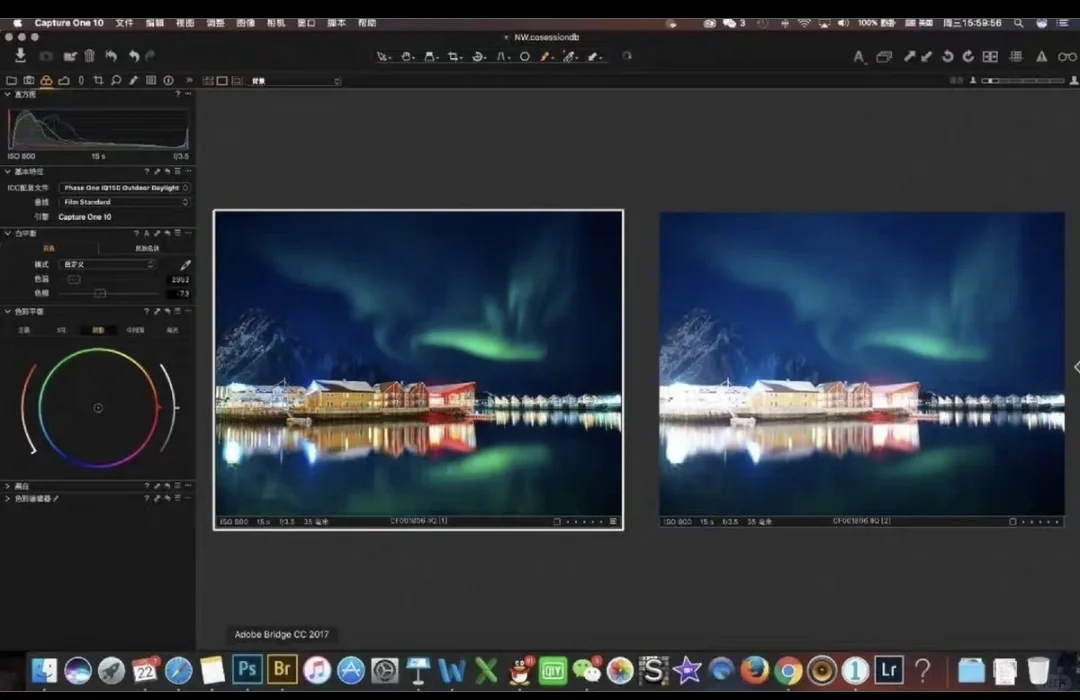Click the Import images icon
The height and width of the screenshot is (700, 1080).
(20, 56)
